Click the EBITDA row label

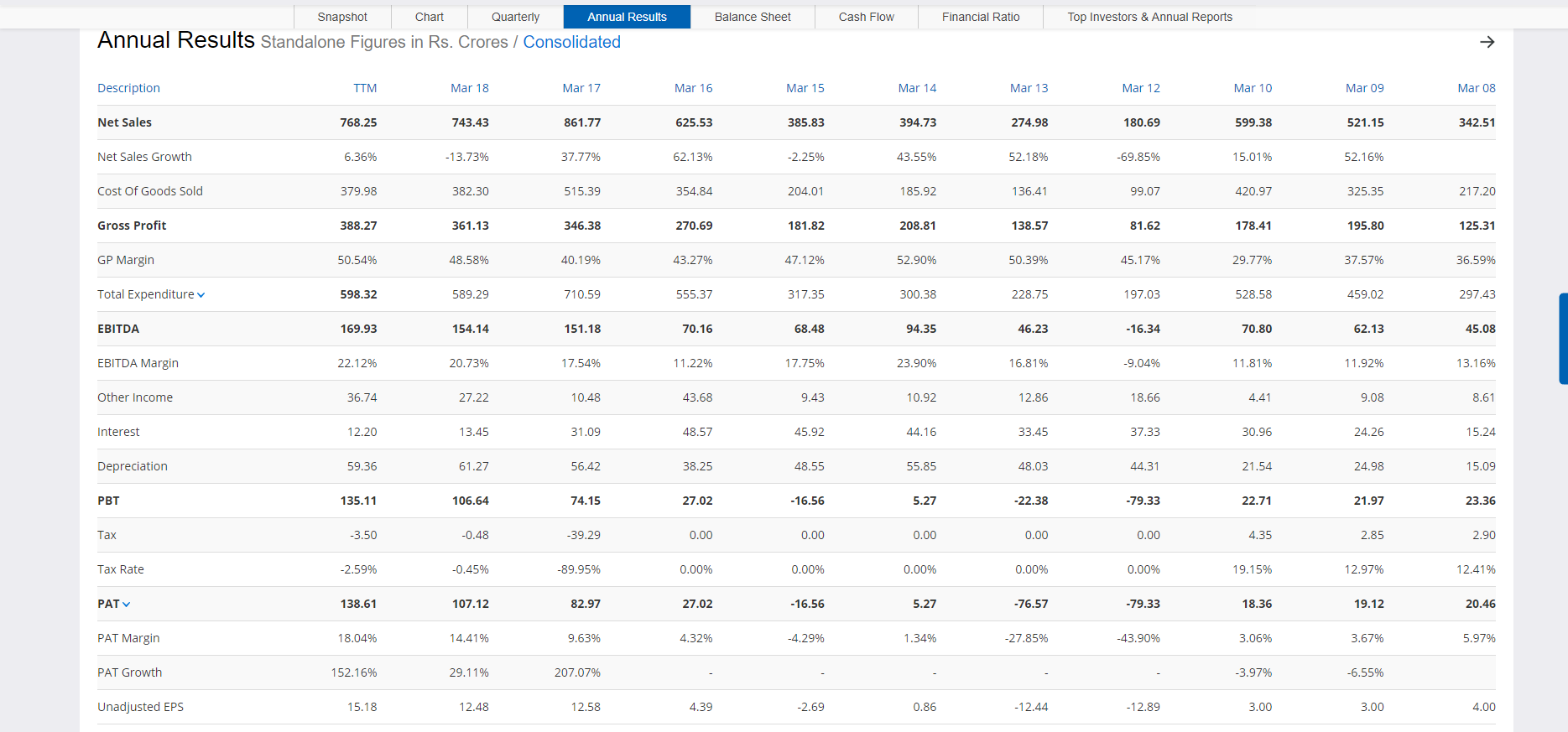click(x=118, y=329)
